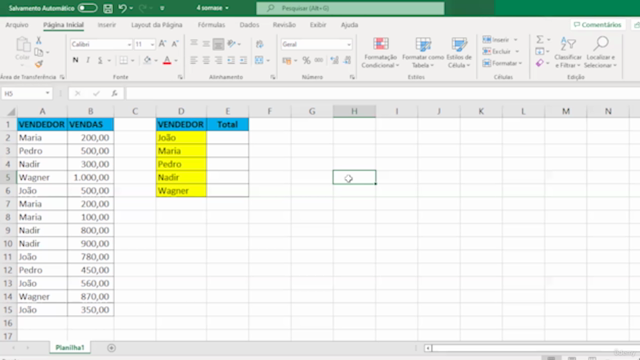Apply the fill color bucket swatch

pos(147,60)
